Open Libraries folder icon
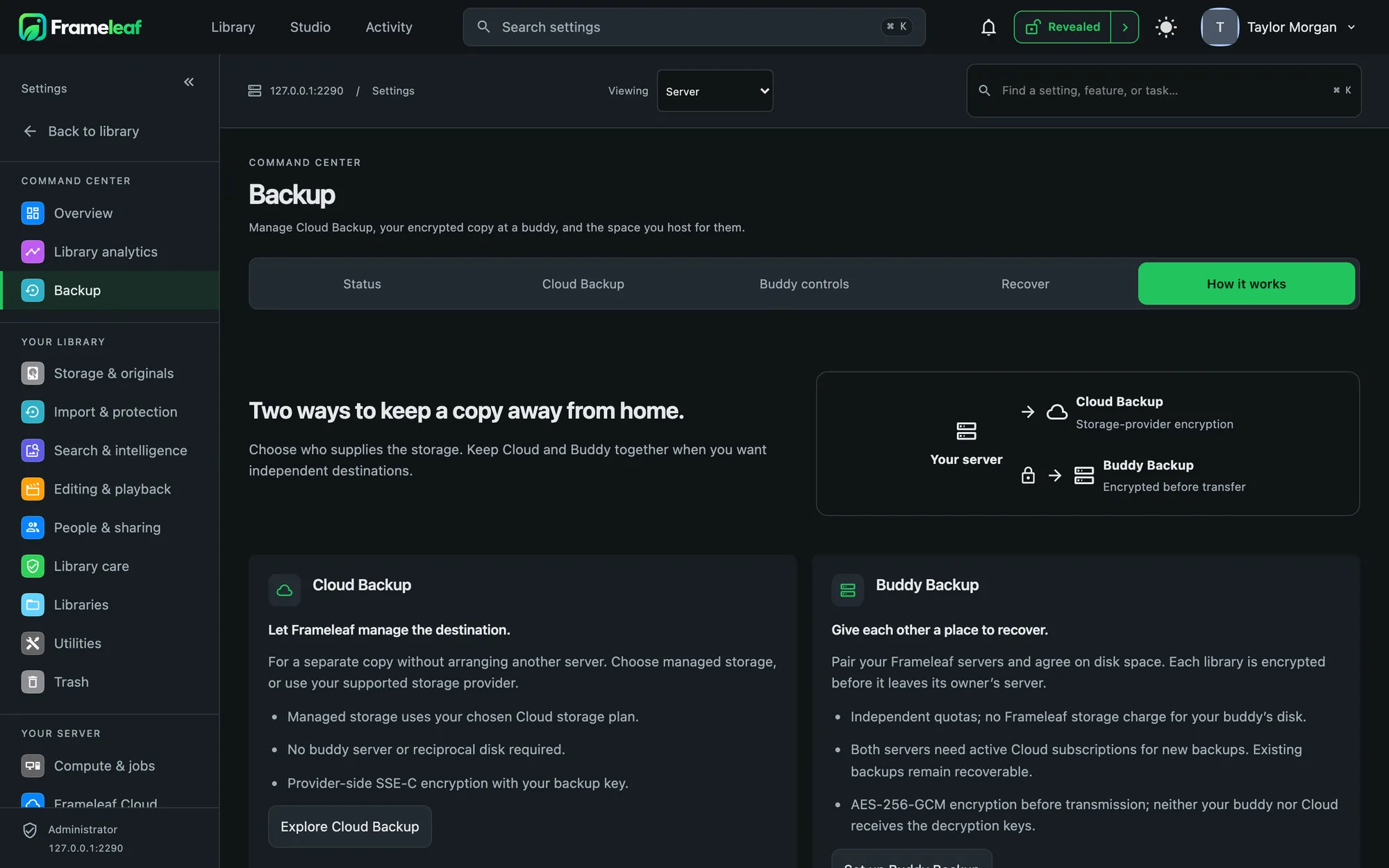This screenshot has width=1389, height=868. pos(33,605)
